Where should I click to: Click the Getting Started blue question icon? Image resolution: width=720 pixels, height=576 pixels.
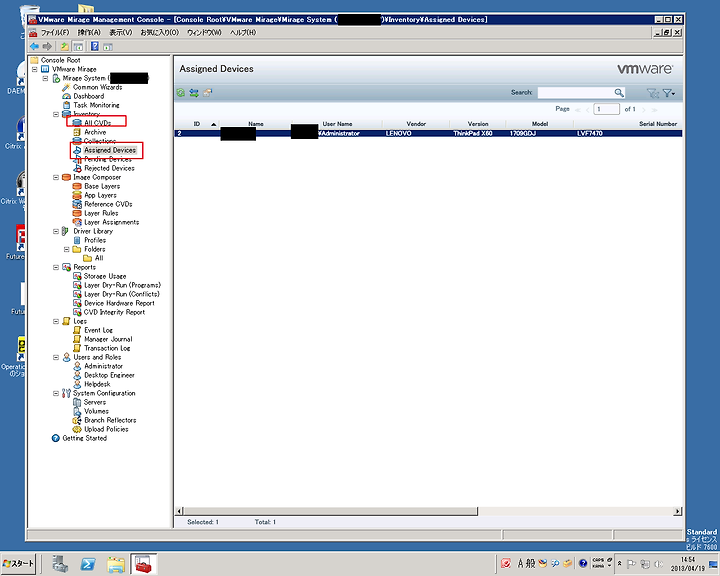[56, 438]
